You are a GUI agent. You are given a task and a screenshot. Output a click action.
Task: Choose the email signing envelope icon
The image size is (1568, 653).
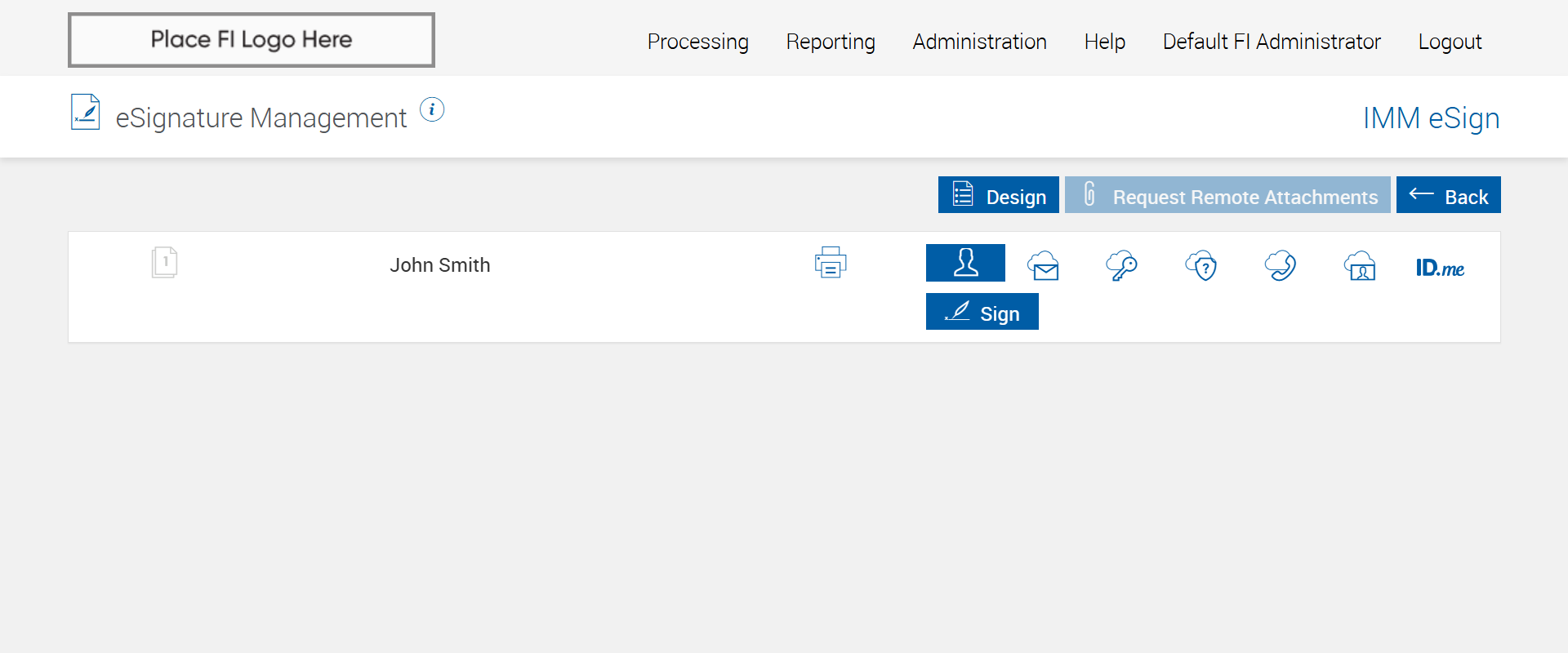1044,265
